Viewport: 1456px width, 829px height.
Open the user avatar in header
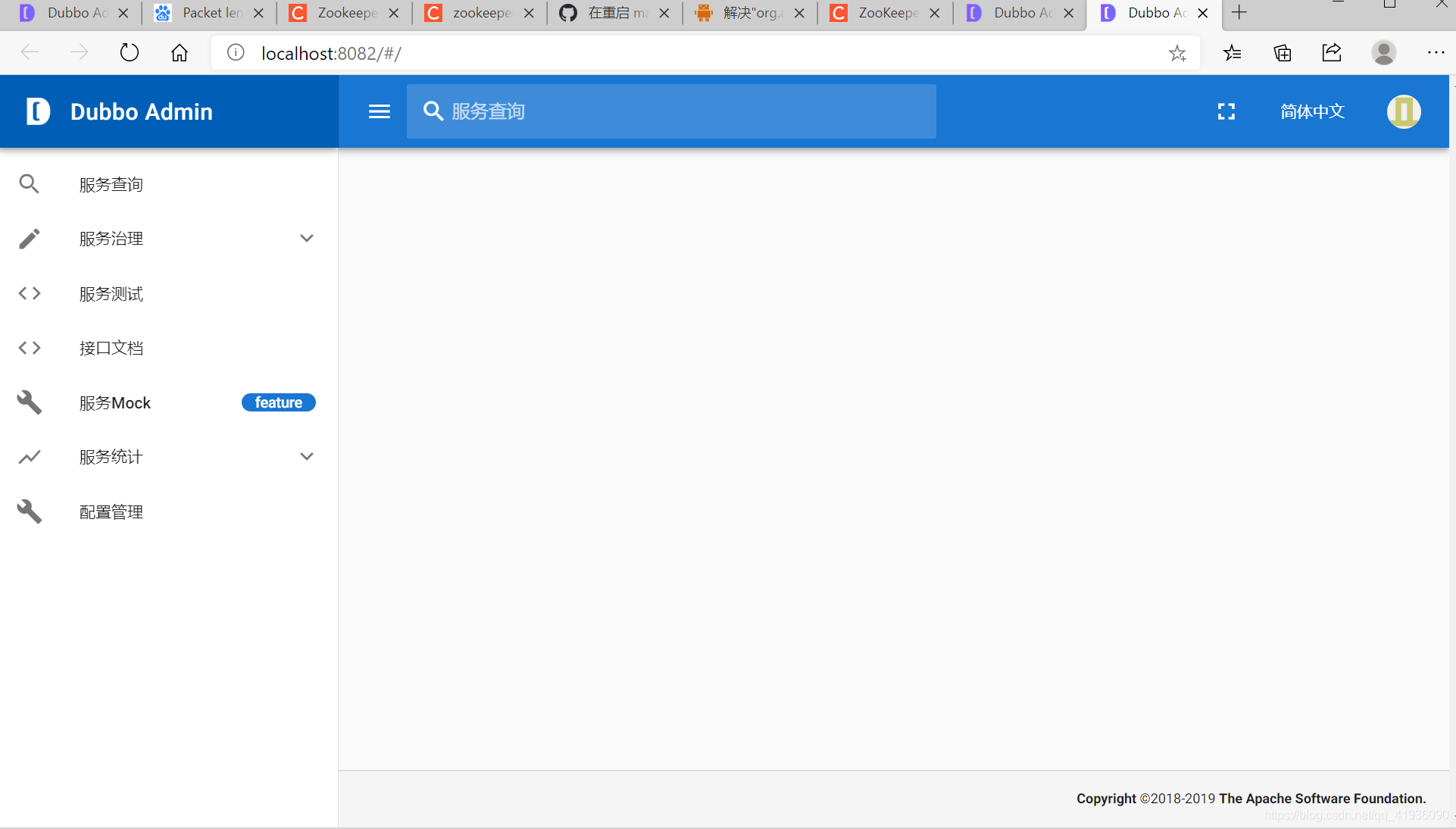coord(1403,111)
